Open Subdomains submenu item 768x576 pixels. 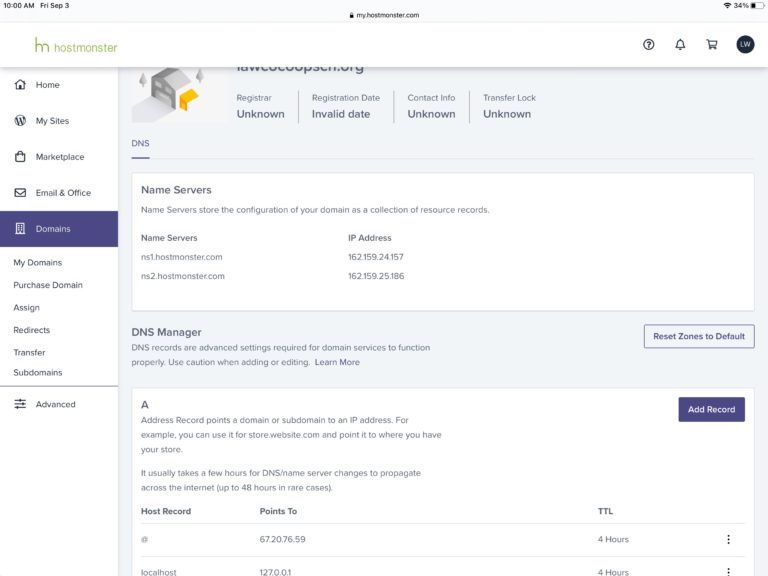click(38, 372)
